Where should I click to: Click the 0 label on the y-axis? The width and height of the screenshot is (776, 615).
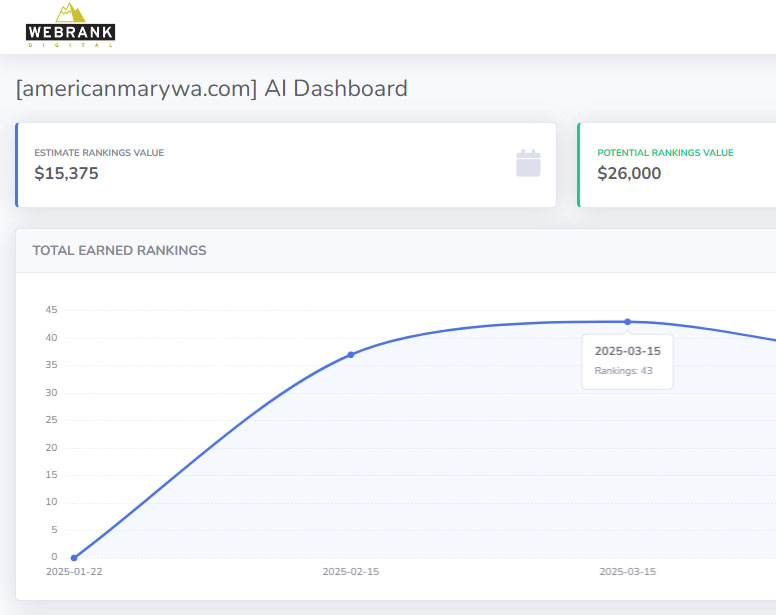[x=55, y=557]
